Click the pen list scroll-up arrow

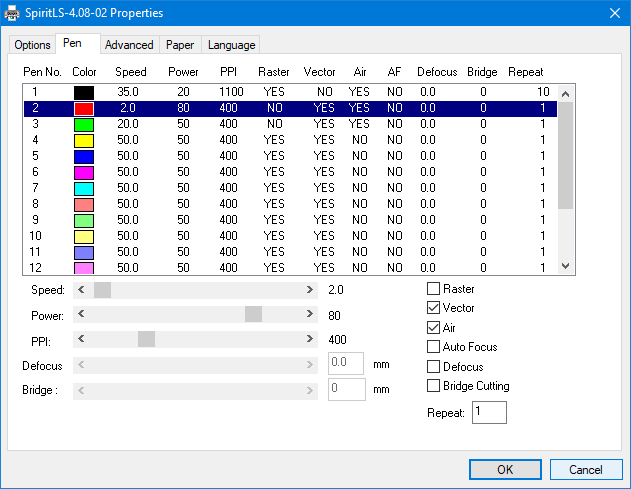coord(565,94)
